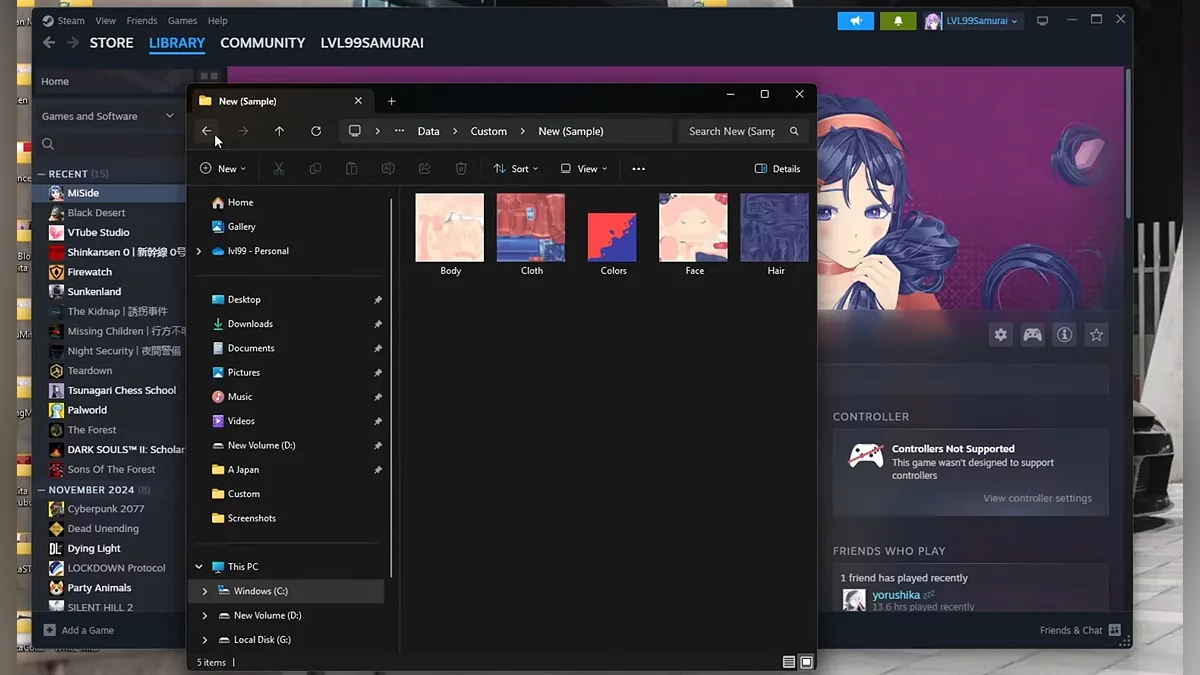The width and height of the screenshot is (1200, 675).
Task: Click the Steam Big Picture monitor icon
Action: [1043, 20]
